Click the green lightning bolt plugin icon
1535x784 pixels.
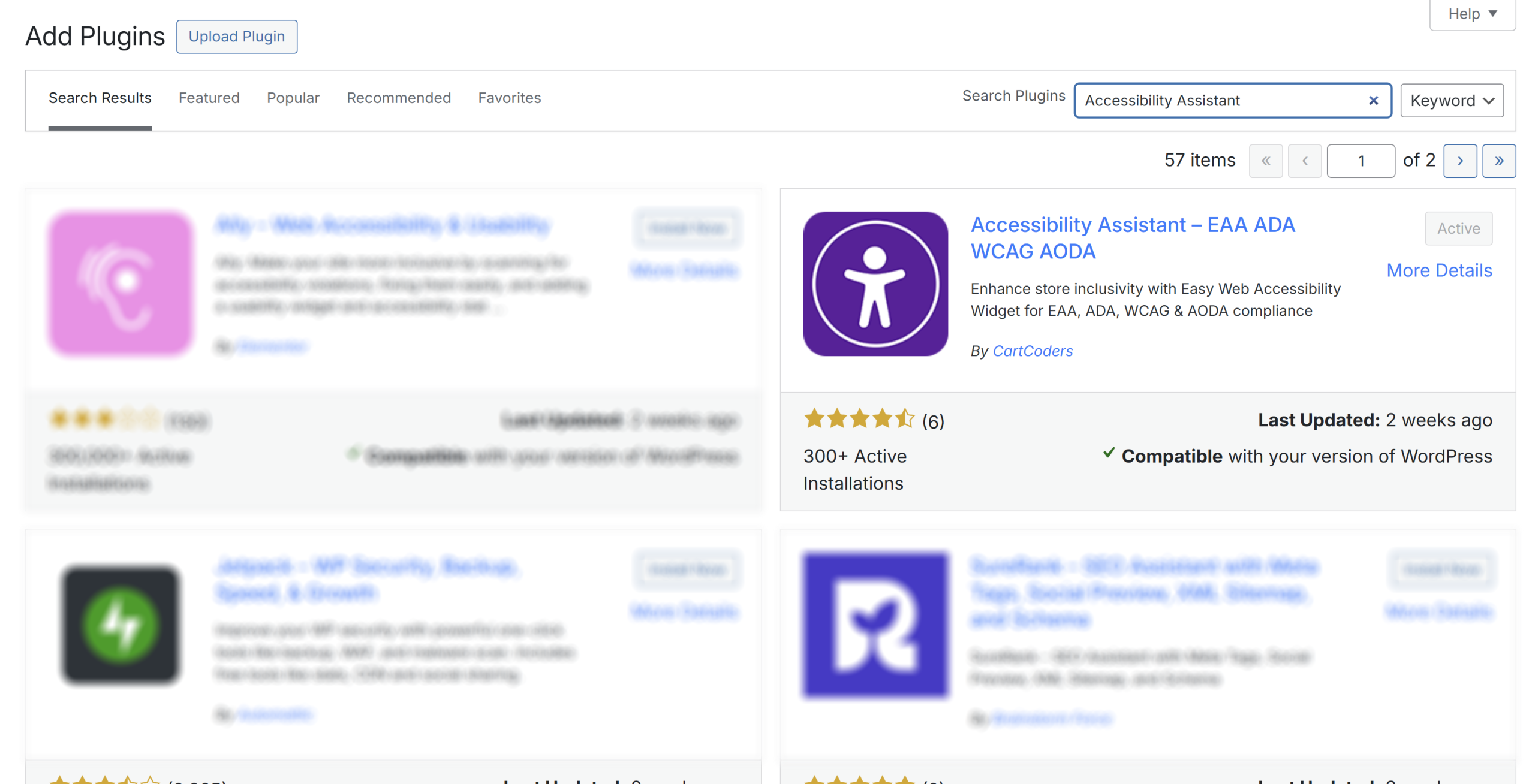point(121,625)
